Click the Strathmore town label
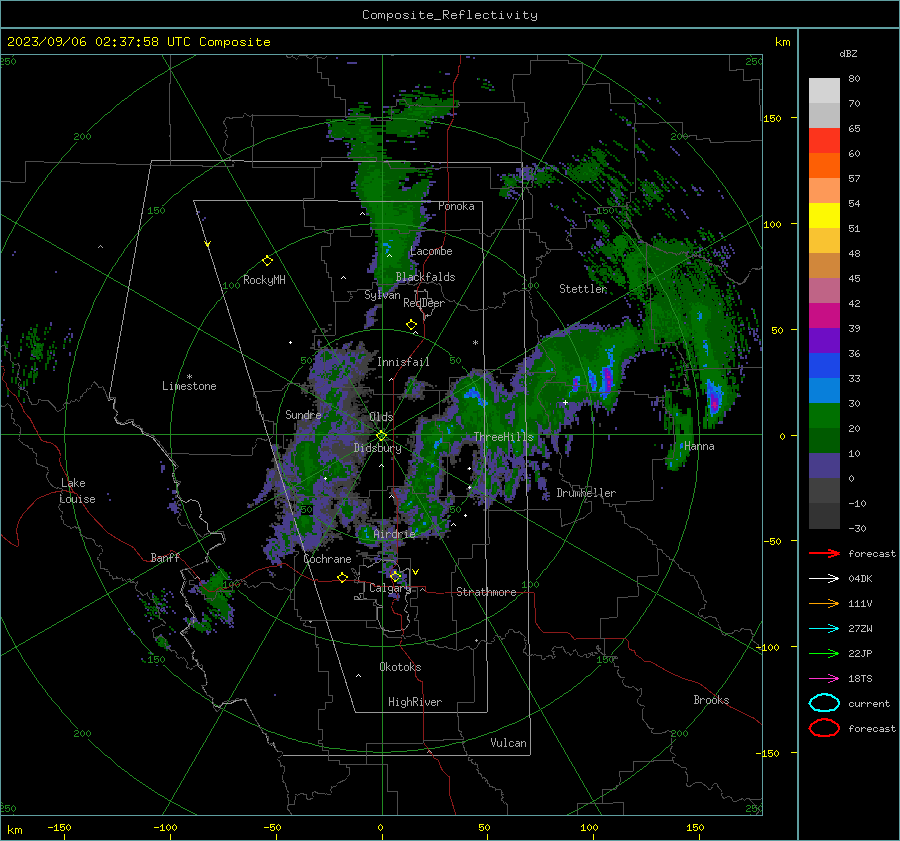900x841 pixels. point(486,592)
